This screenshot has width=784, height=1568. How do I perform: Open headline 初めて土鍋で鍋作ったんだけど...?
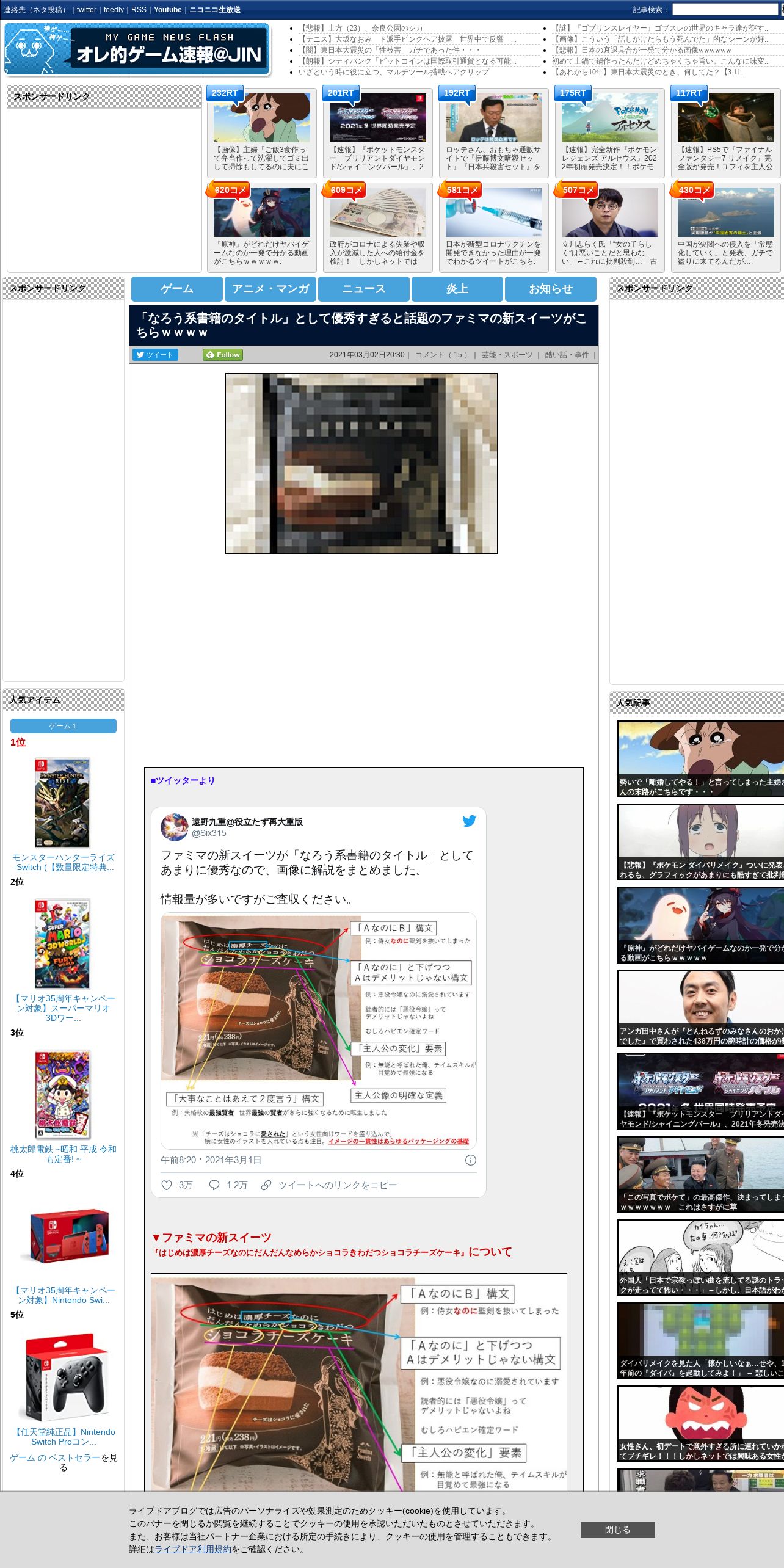pos(661,61)
